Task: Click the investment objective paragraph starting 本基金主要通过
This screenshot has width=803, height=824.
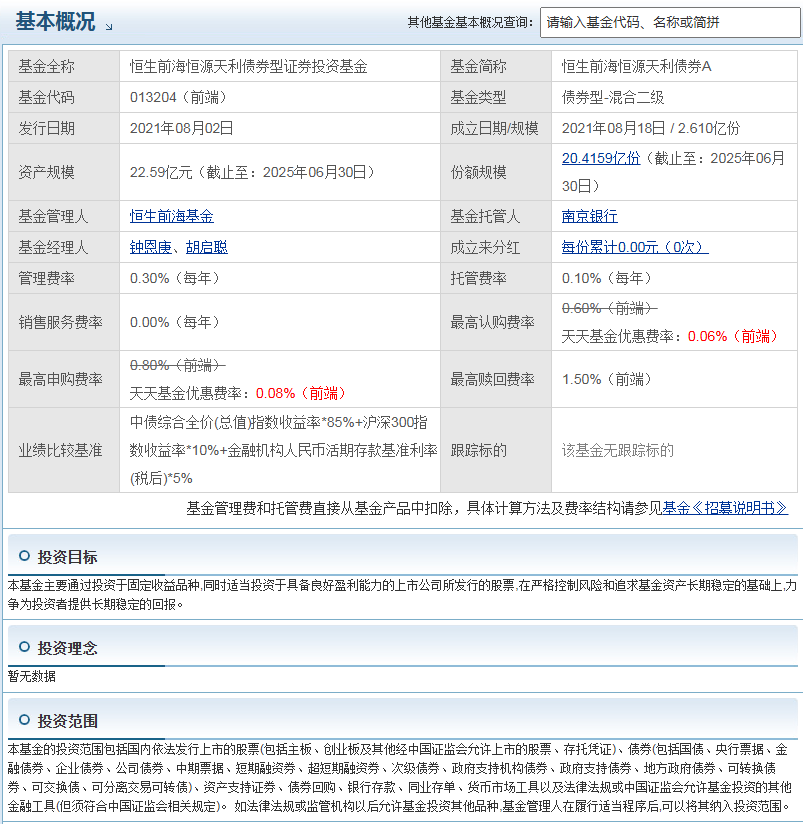Action: coord(402,595)
